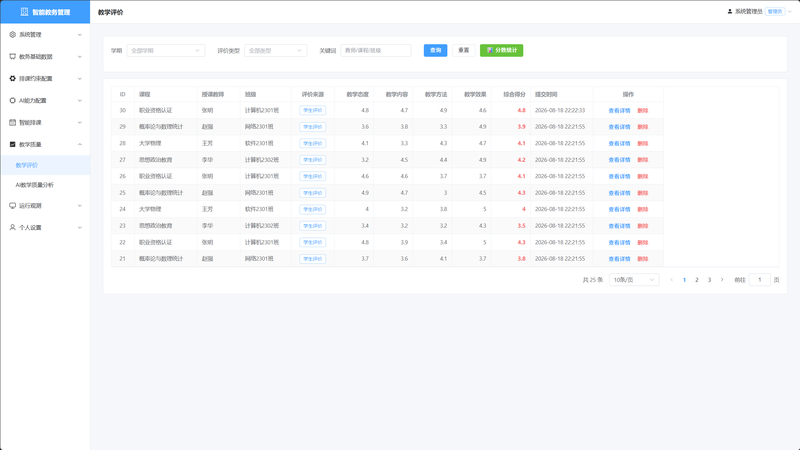Click the user avatar icon beside 系统管理员
Image resolution: width=800 pixels, height=450 pixels.
tap(730, 11)
